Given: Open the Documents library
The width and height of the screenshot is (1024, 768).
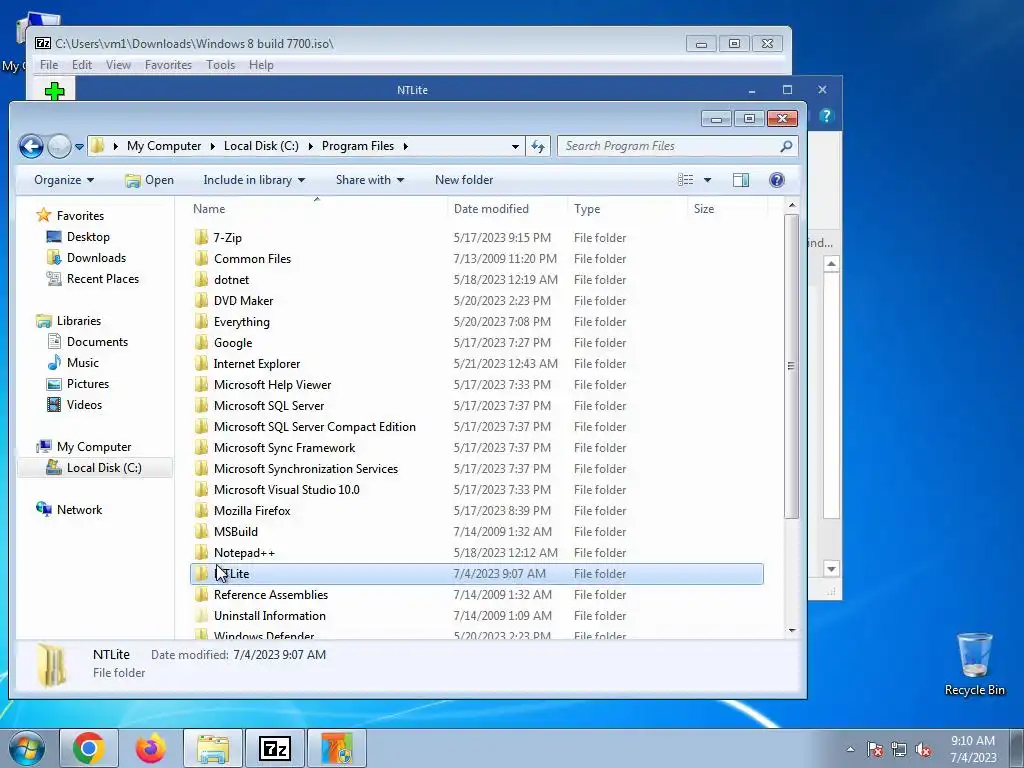Looking at the screenshot, I should pos(97,342).
